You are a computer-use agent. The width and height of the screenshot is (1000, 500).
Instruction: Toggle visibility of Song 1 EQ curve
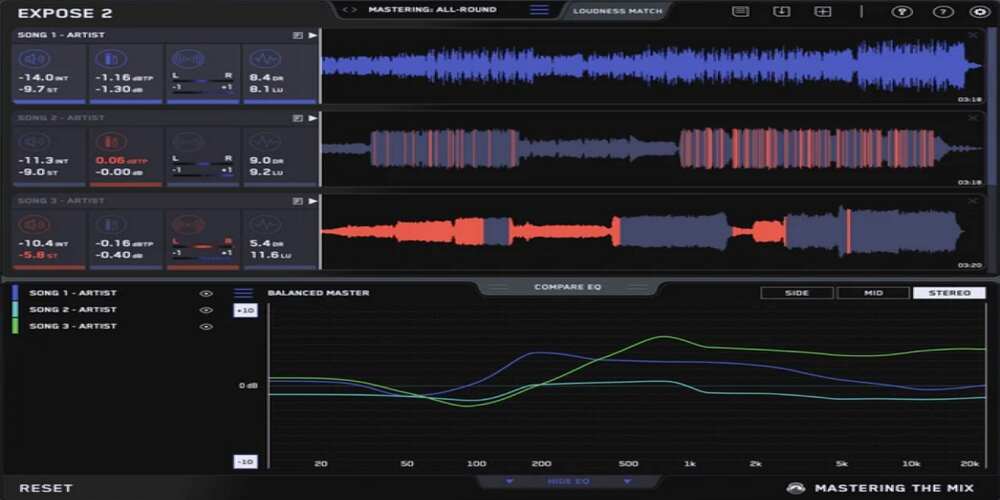pyautogui.click(x=205, y=293)
